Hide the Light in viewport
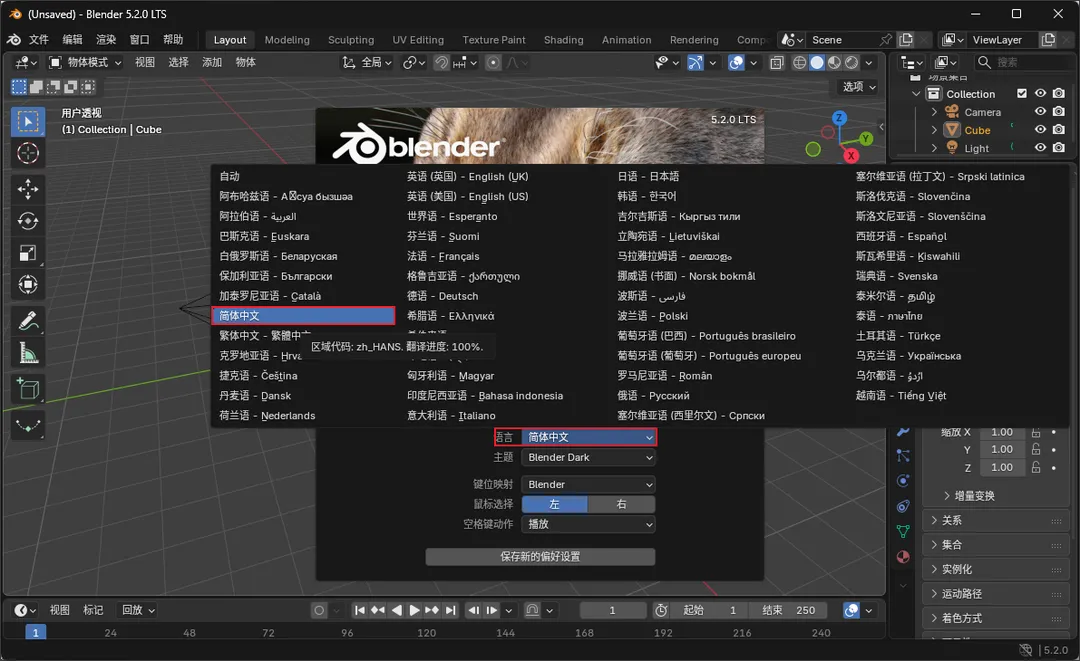 pos(1040,147)
